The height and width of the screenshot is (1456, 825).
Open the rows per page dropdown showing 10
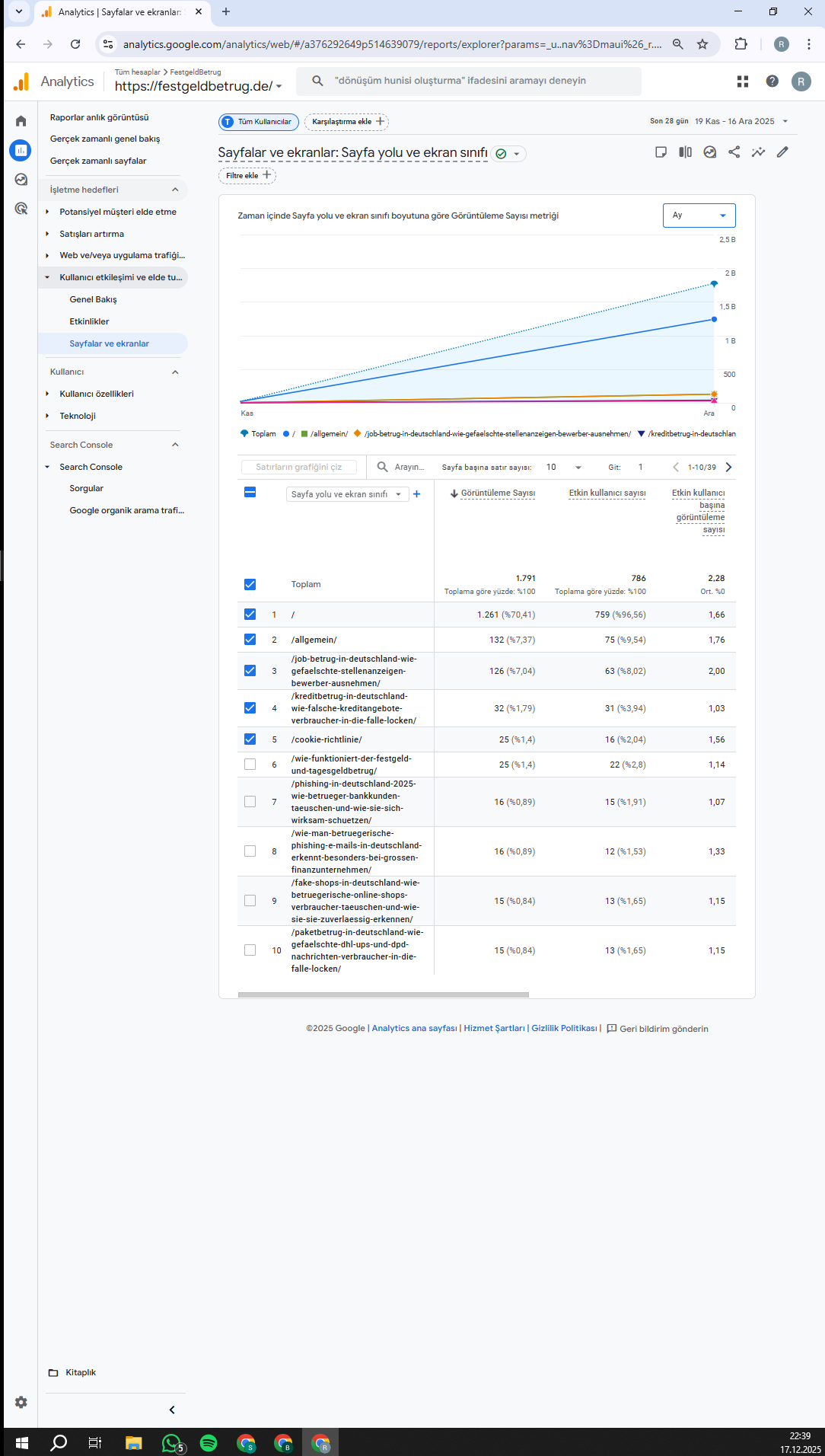click(x=563, y=468)
